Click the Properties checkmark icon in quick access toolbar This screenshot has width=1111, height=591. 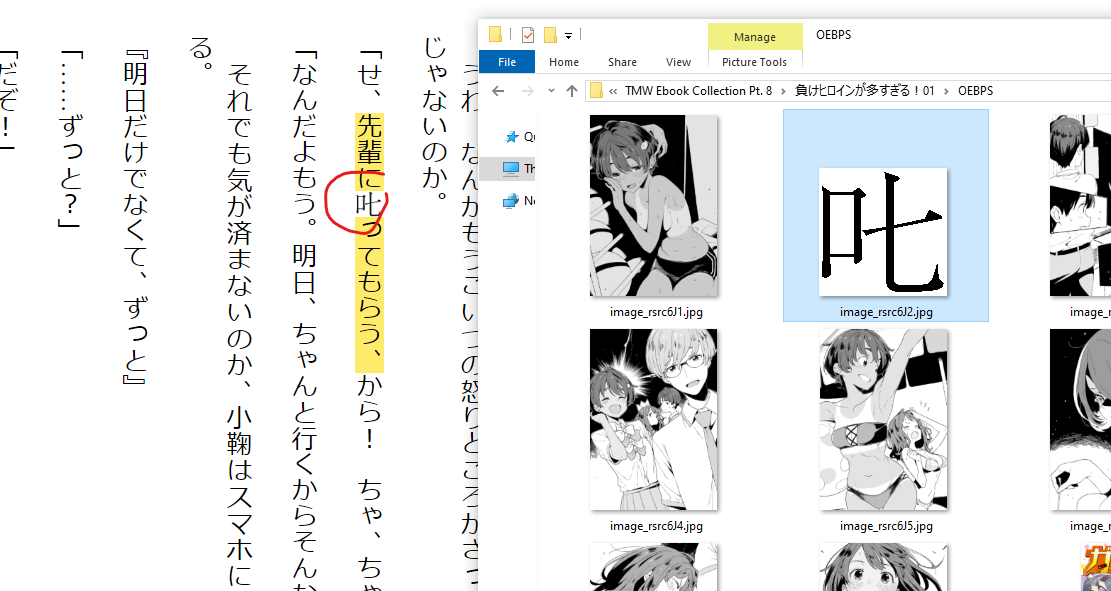pyautogui.click(x=527, y=35)
